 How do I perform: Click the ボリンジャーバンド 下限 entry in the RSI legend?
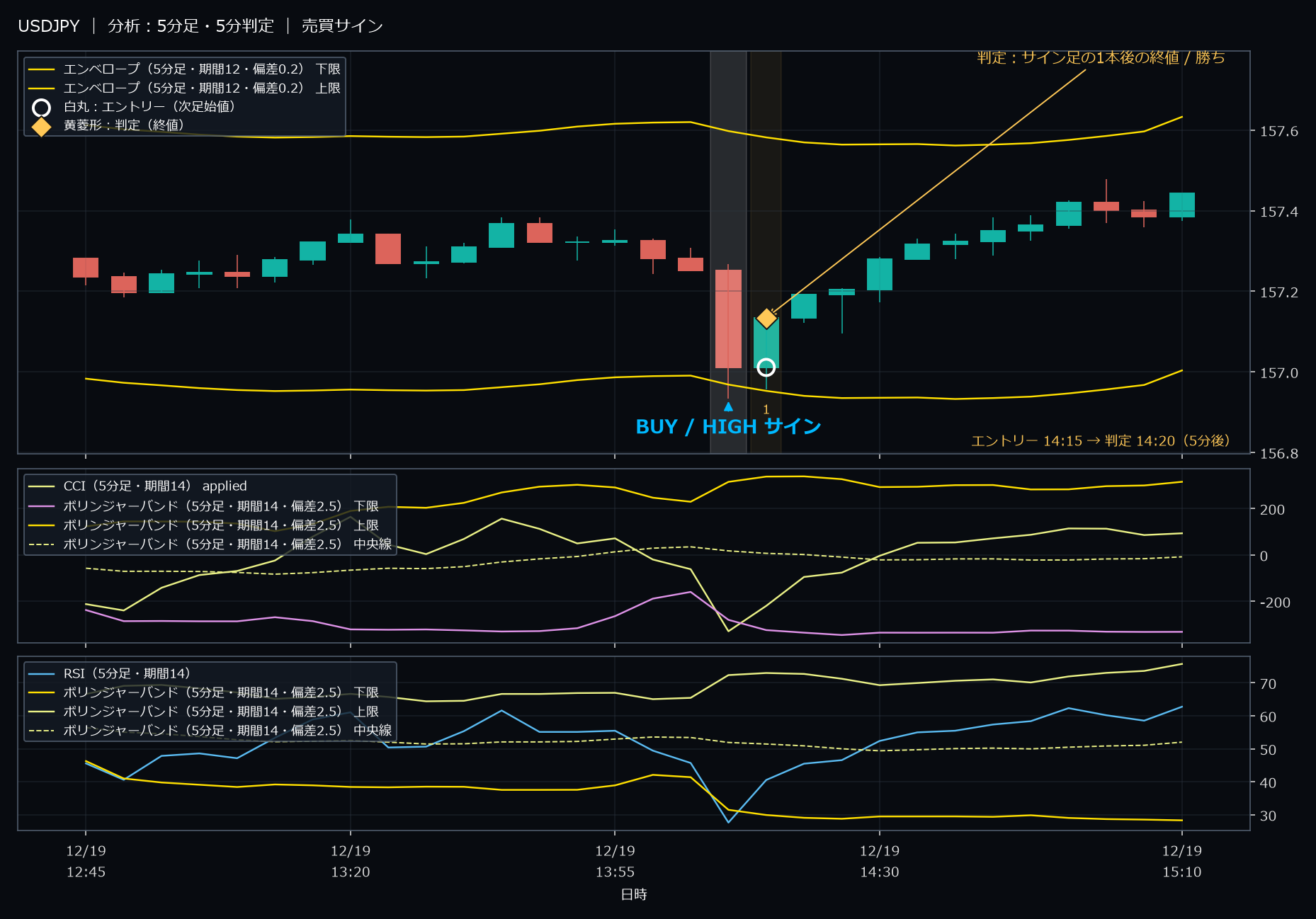[x=204, y=692]
